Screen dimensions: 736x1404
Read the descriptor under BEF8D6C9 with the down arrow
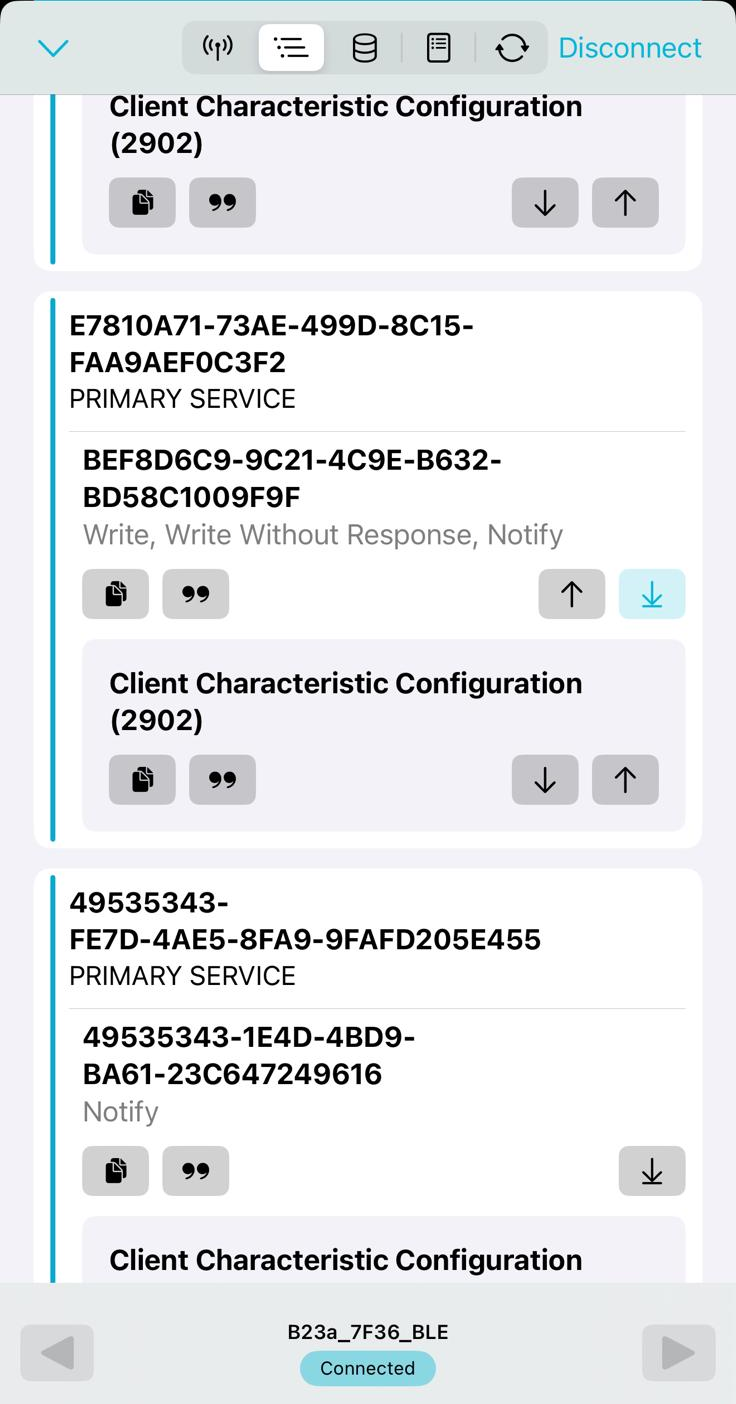545,780
